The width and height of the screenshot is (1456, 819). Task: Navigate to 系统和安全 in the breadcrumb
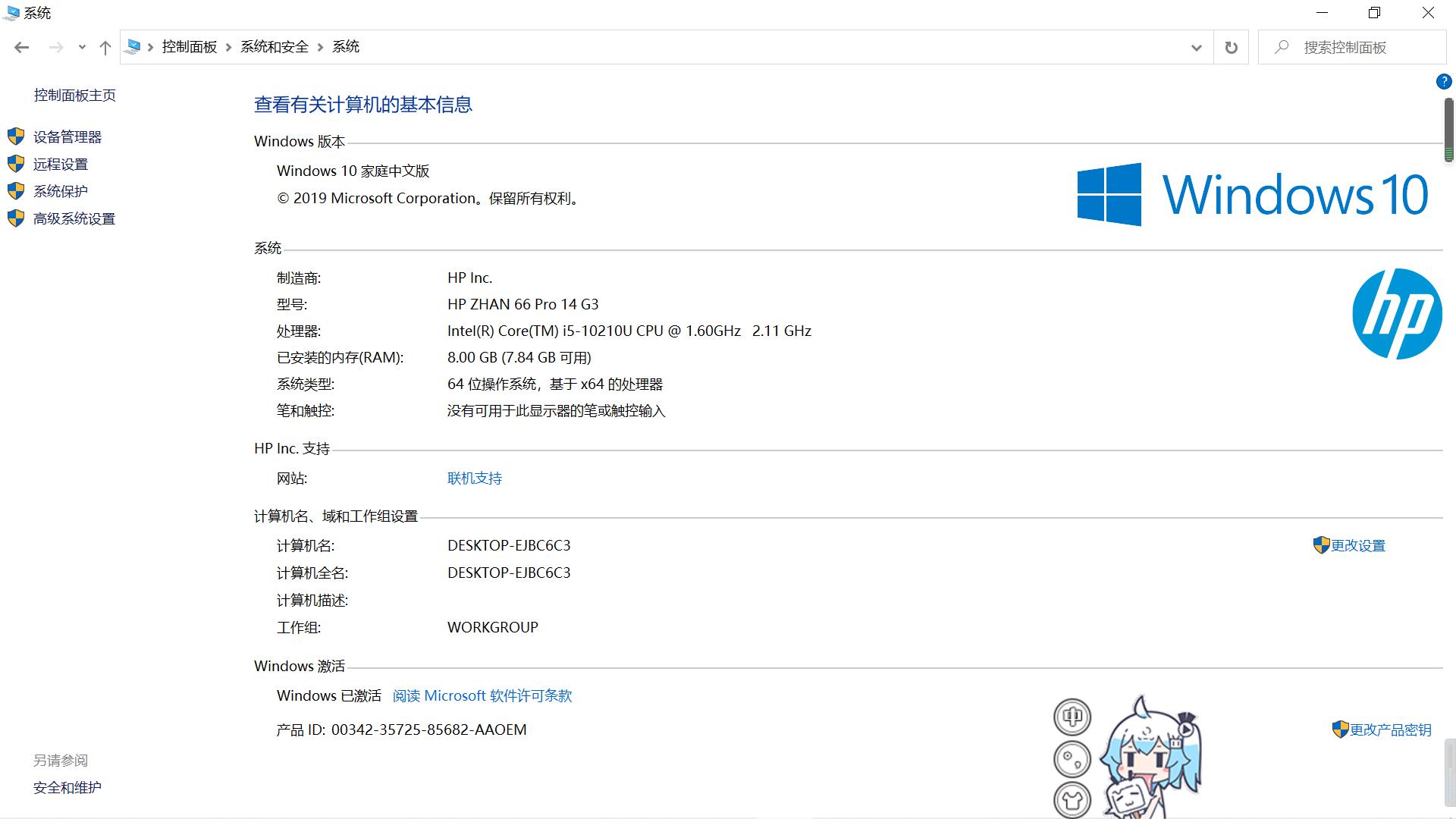[274, 46]
